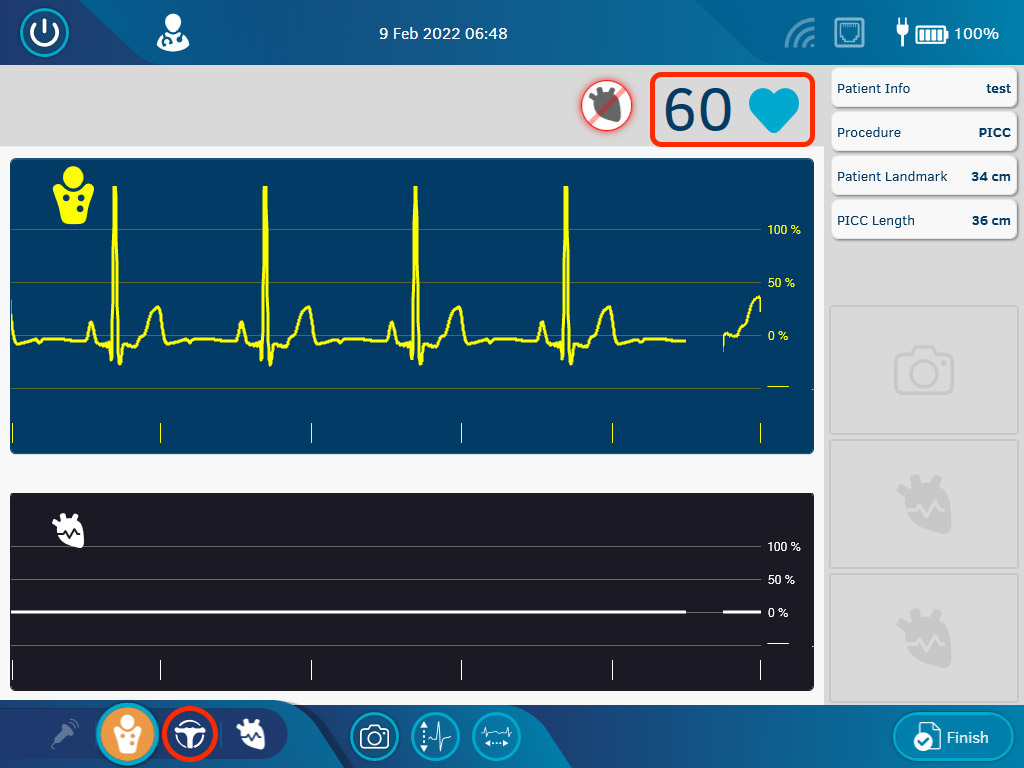The image size is (1024, 768).
Task: Capture a snapshot with the camera icon
Action: point(374,737)
